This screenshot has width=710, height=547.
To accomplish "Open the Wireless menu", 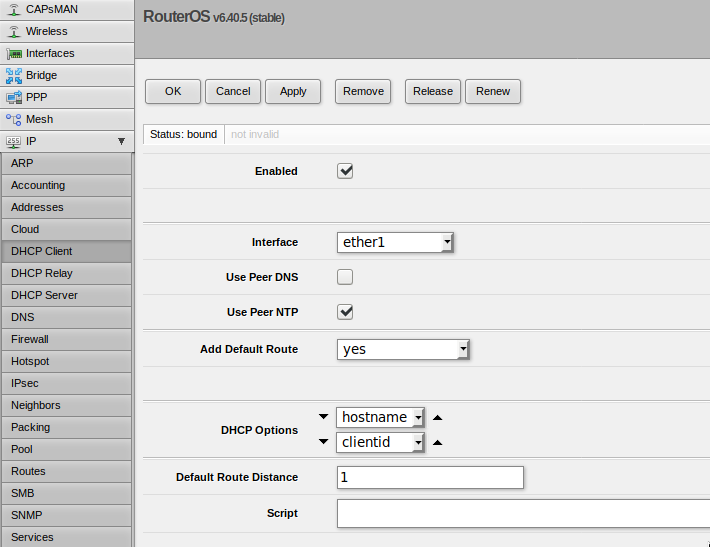I will [67, 31].
